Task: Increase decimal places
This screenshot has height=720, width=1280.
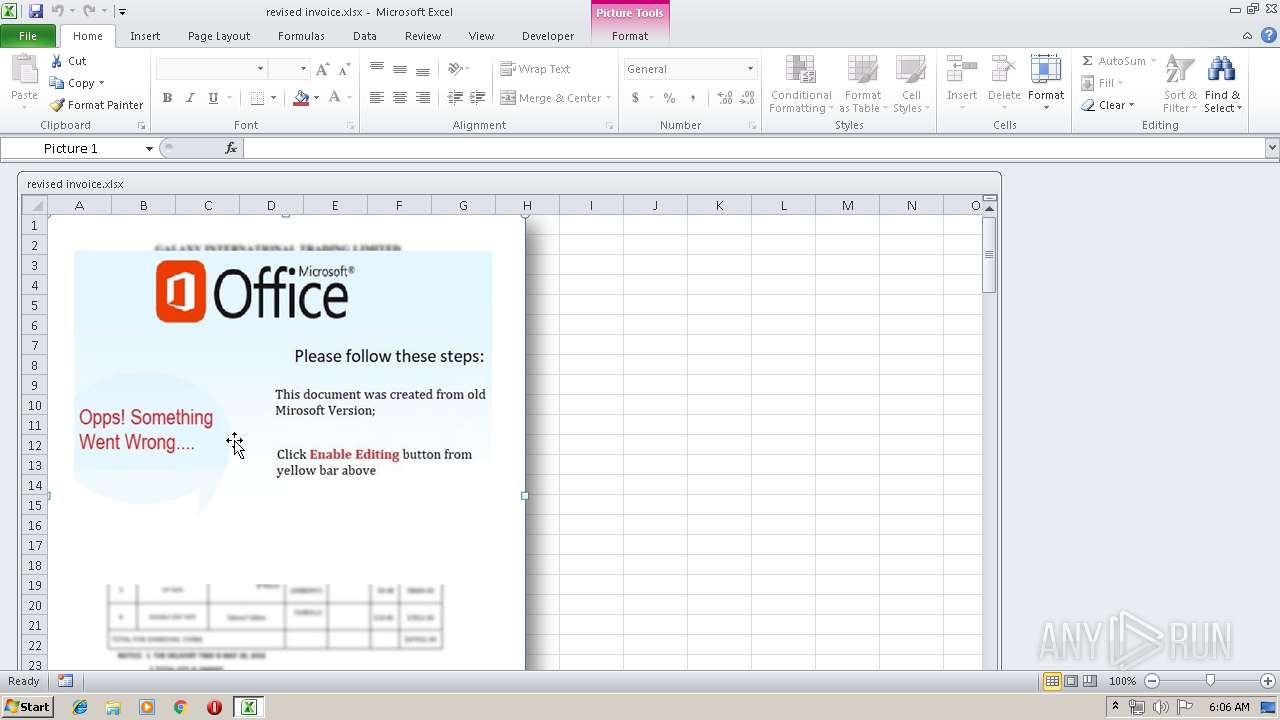Action: pos(725,98)
